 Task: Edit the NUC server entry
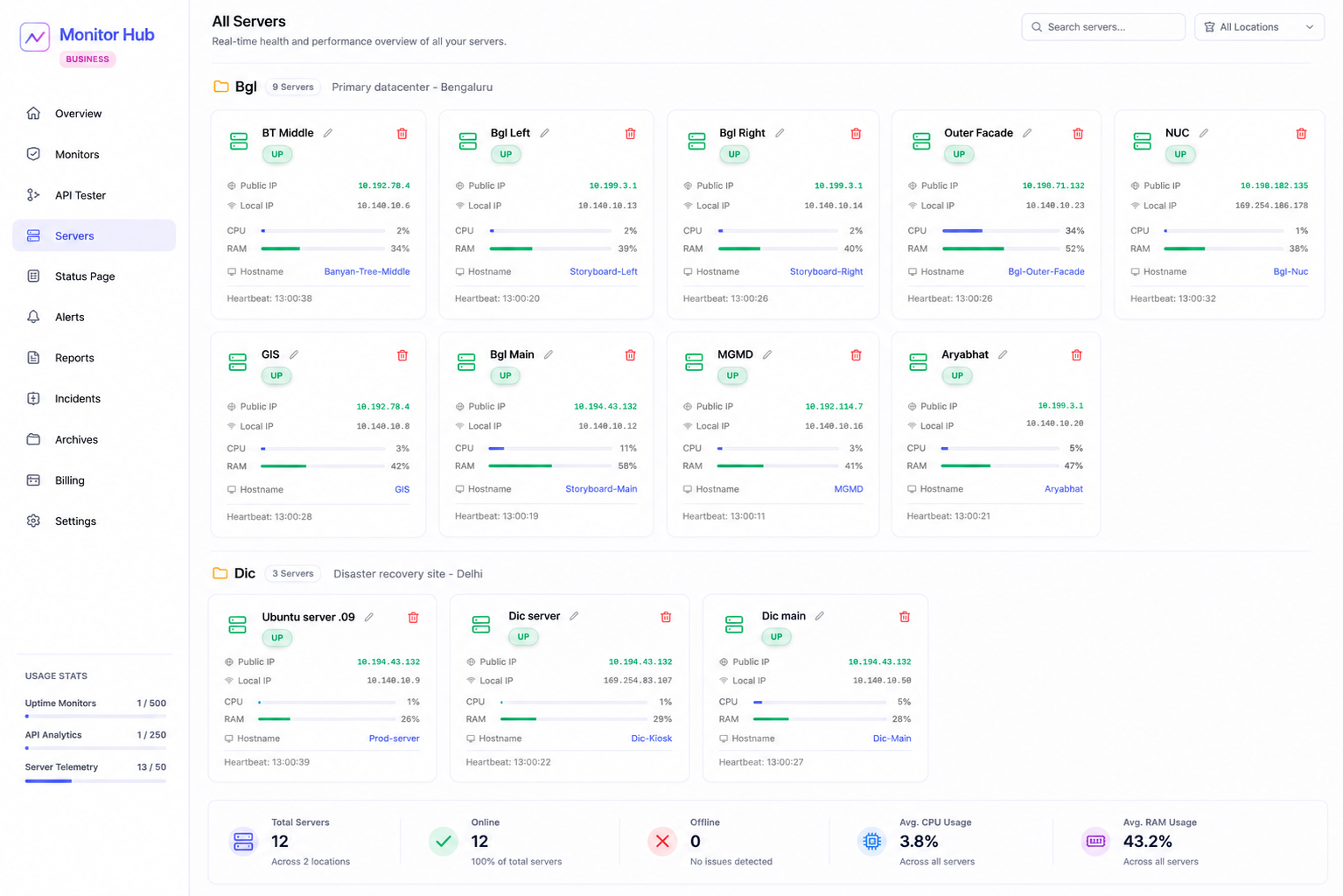[1204, 133]
